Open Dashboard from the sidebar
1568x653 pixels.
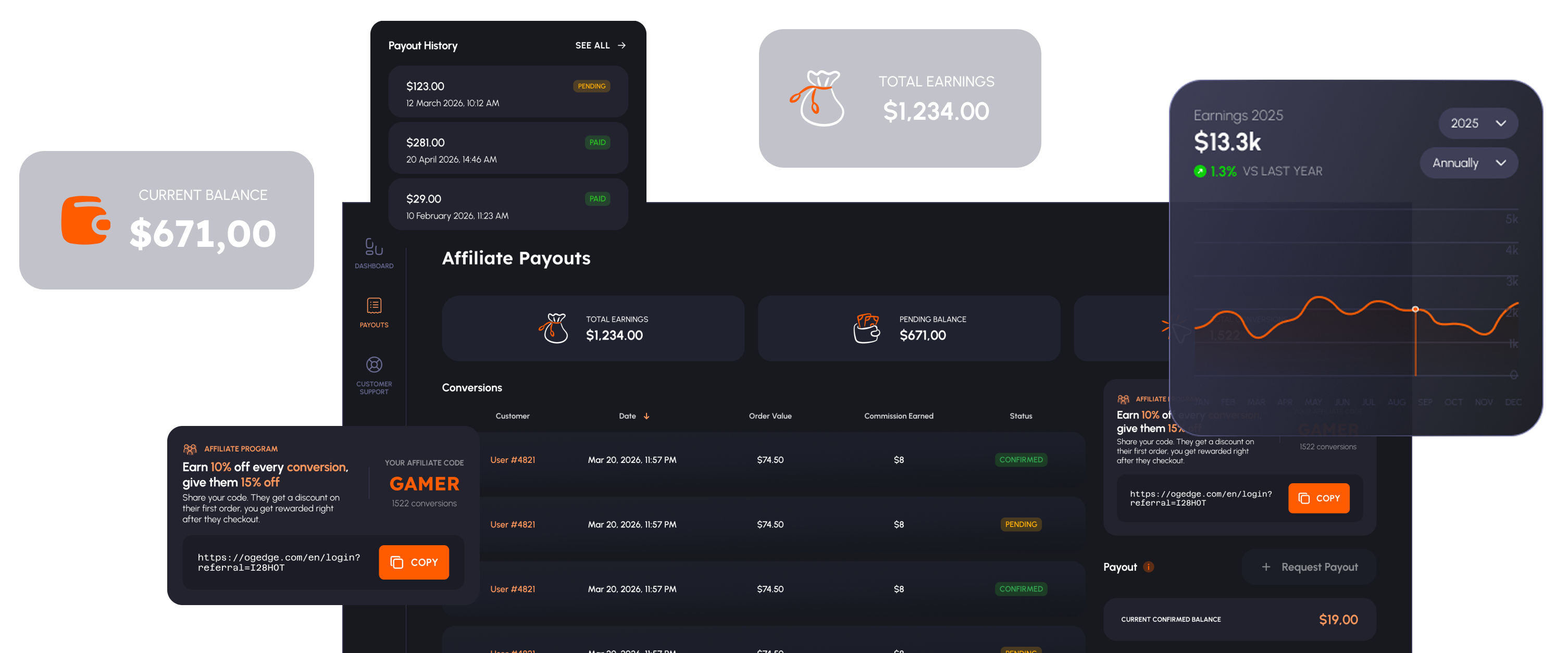374,253
